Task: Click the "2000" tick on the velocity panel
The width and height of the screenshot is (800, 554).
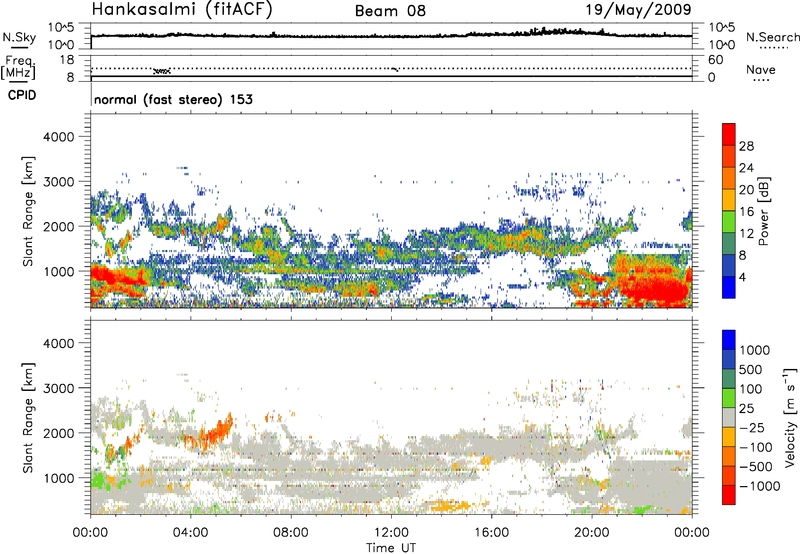Action: tap(59, 433)
